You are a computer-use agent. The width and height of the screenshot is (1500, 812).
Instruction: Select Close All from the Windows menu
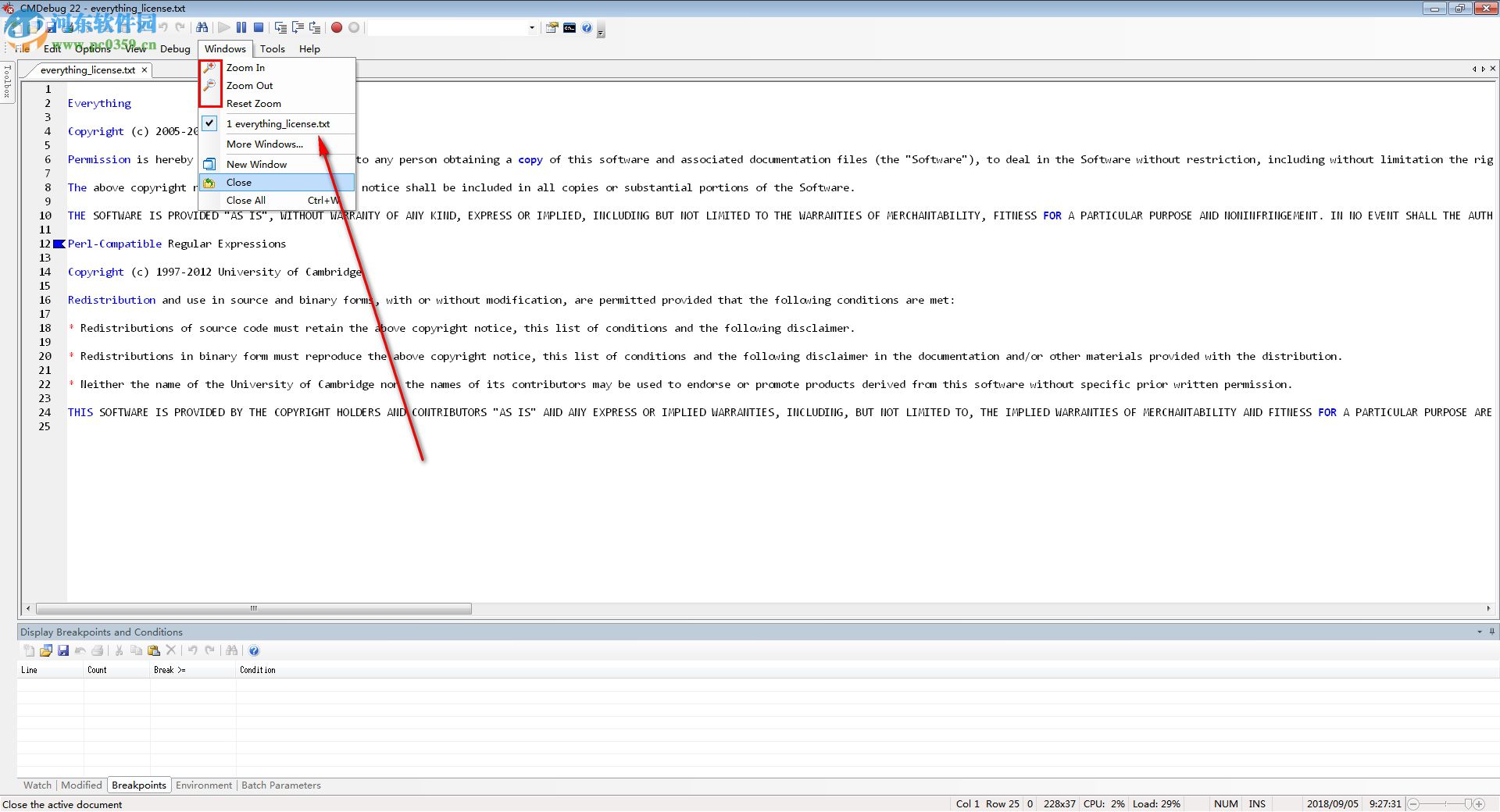tap(246, 200)
